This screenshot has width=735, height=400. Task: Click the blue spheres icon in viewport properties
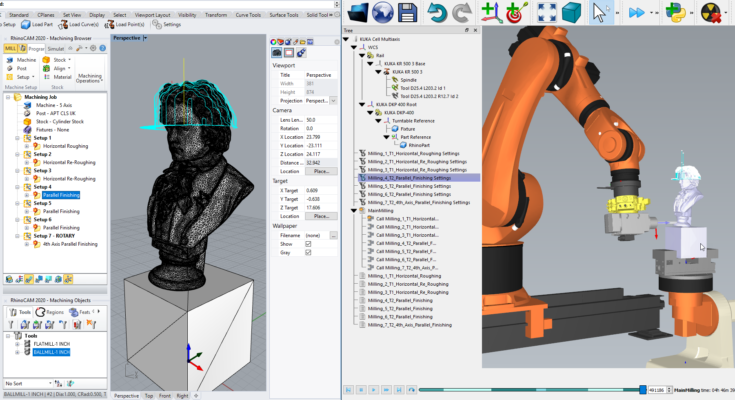tap(301, 53)
